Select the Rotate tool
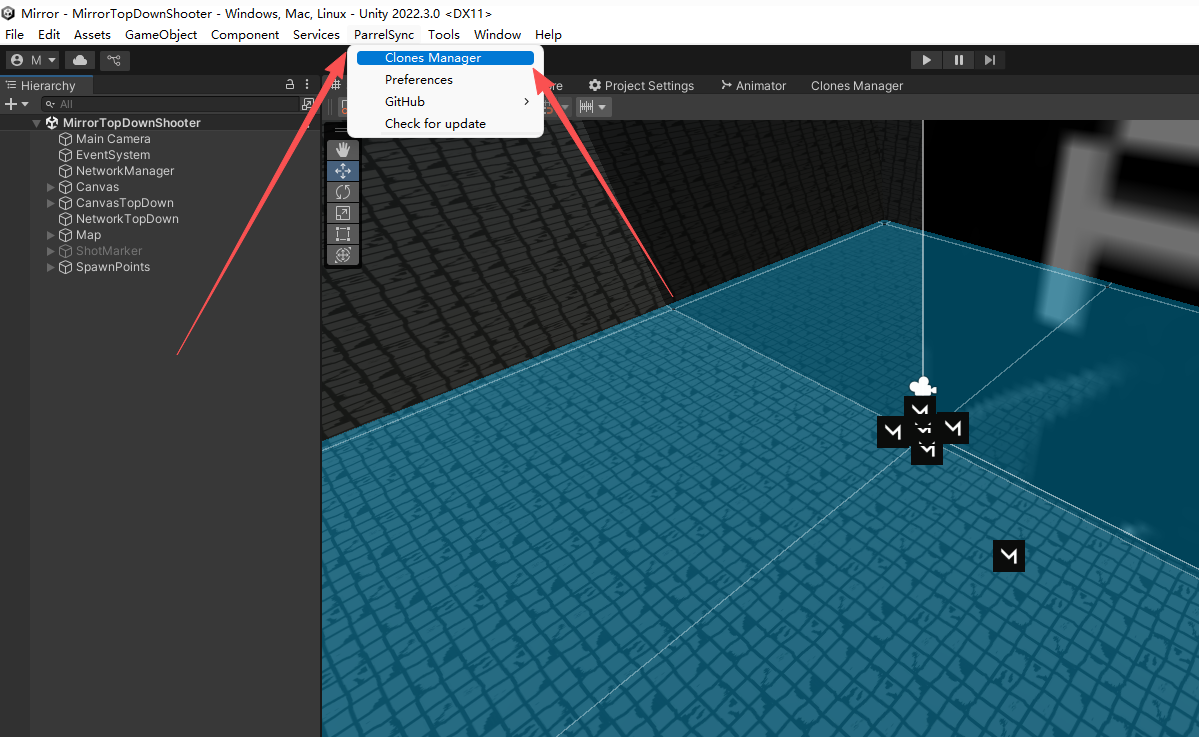The image size is (1199, 737). click(x=343, y=192)
